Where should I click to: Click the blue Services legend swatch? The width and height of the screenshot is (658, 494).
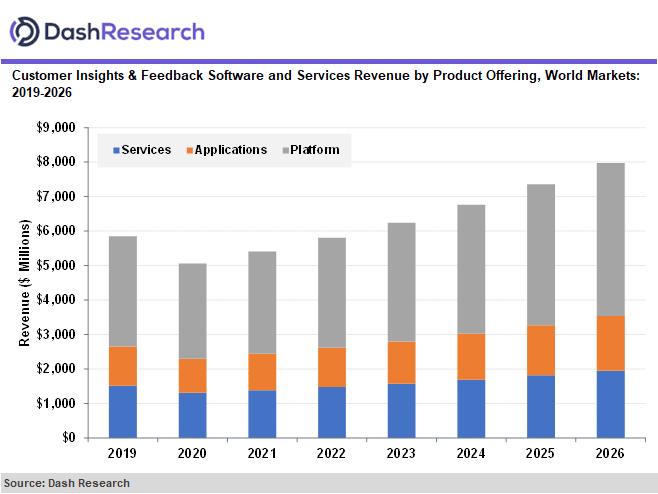116,151
